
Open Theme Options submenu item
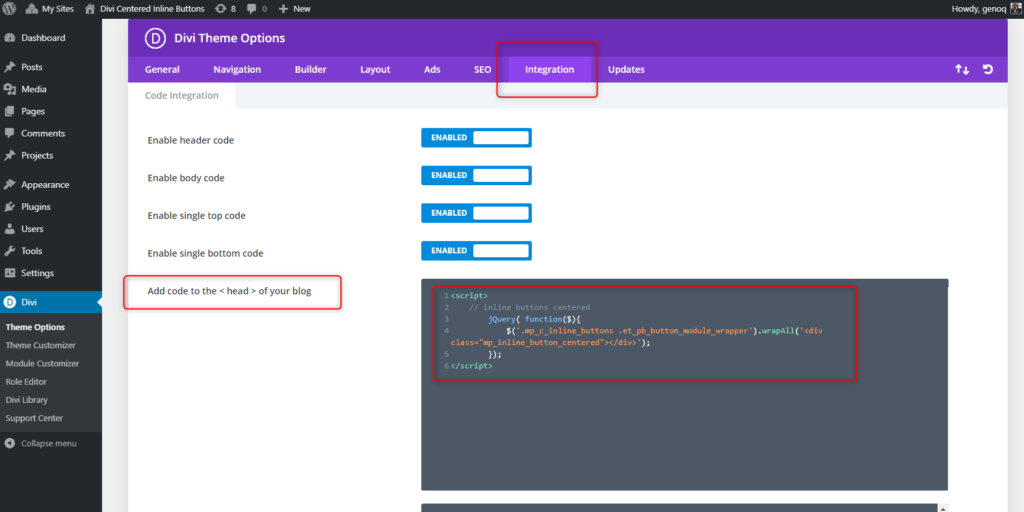(x=35, y=327)
